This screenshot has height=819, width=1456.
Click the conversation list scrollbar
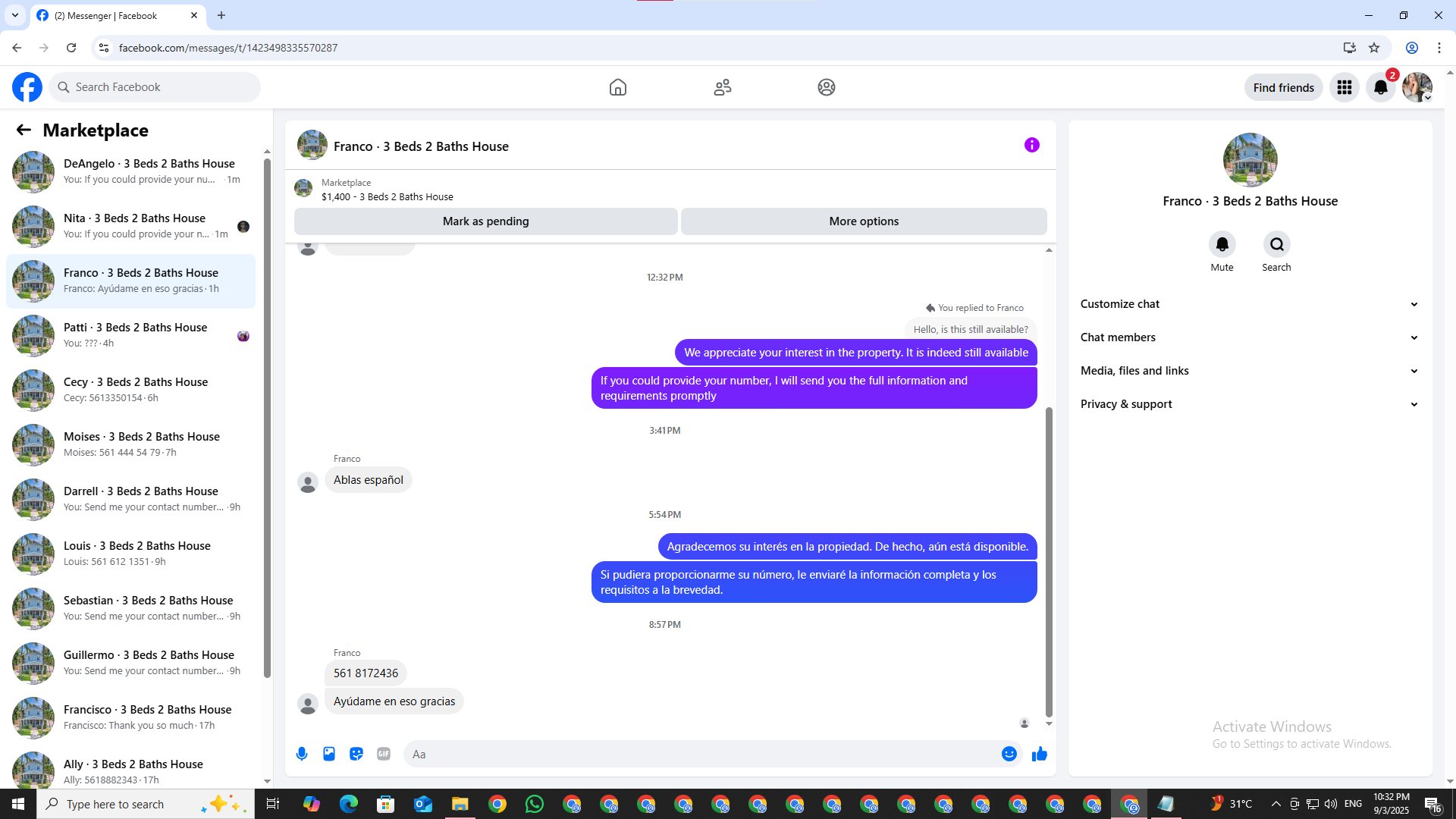[x=267, y=418]
